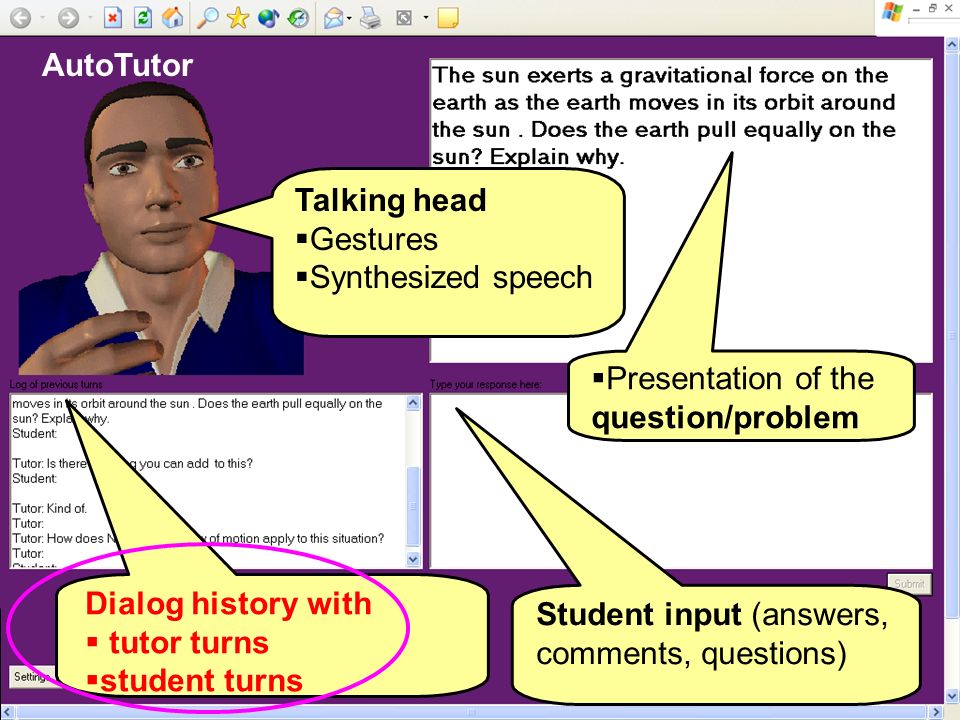The width and height of the screenshot is (960, 720).
Task: Submit the student response
Action: pyautogui.click(x=909, y=583)
